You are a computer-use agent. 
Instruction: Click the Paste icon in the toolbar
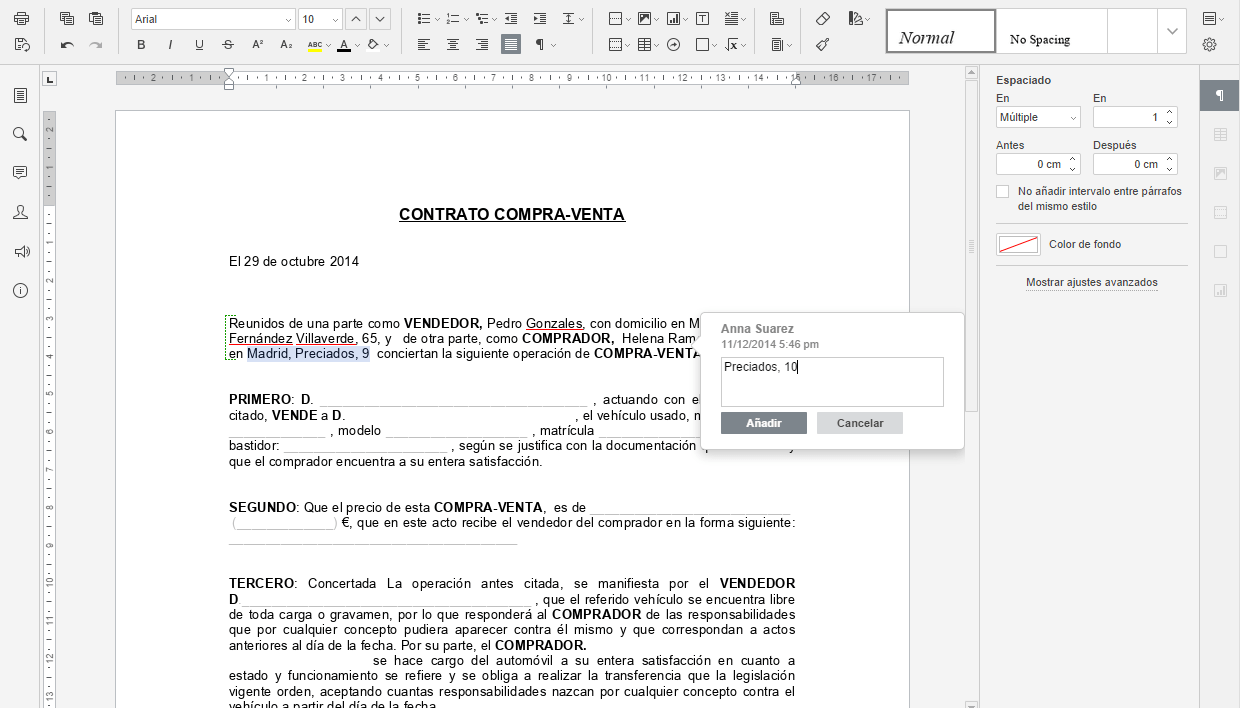[96, 19]
